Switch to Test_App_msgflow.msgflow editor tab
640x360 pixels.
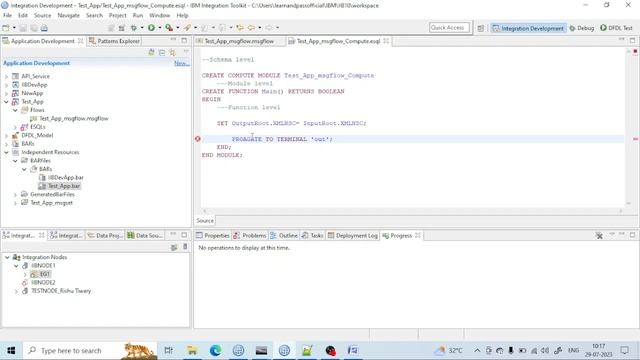point(239,41)
